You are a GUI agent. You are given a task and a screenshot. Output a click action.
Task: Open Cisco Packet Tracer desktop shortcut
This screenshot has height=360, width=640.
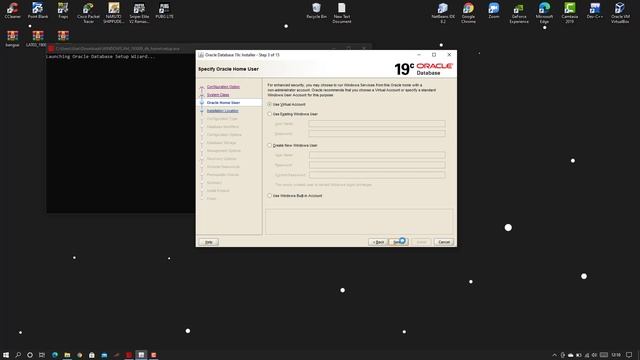point(88,13)
